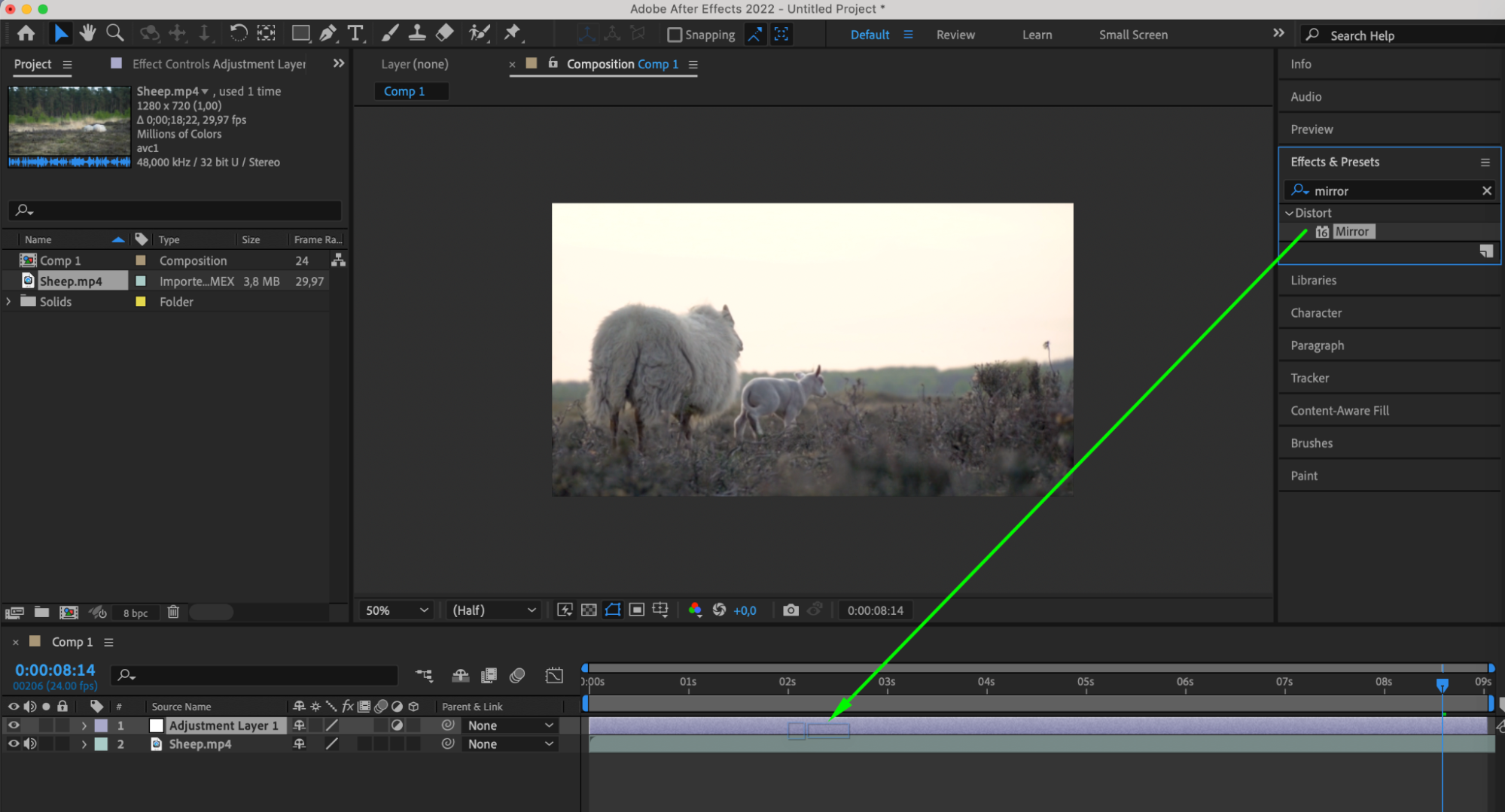This screenshot has height=812, width=1505.
Task: Hide Adjustment Layer 1 visibility eye
Action: 14,725
